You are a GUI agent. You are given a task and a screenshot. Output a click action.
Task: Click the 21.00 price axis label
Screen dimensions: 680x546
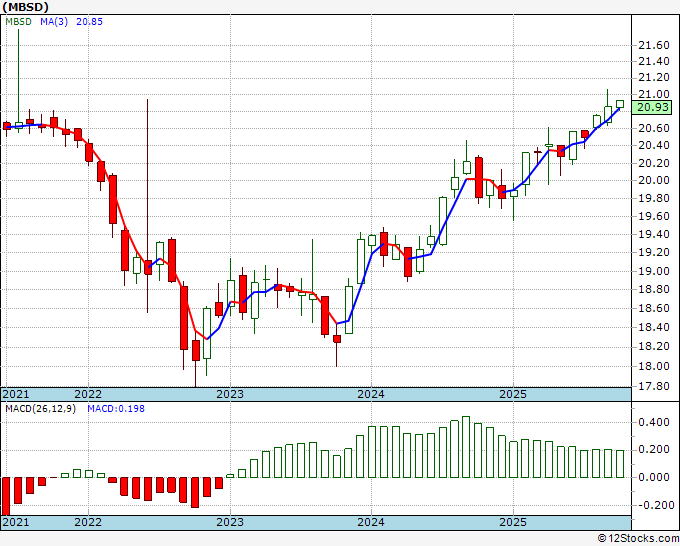coord(654,95)
